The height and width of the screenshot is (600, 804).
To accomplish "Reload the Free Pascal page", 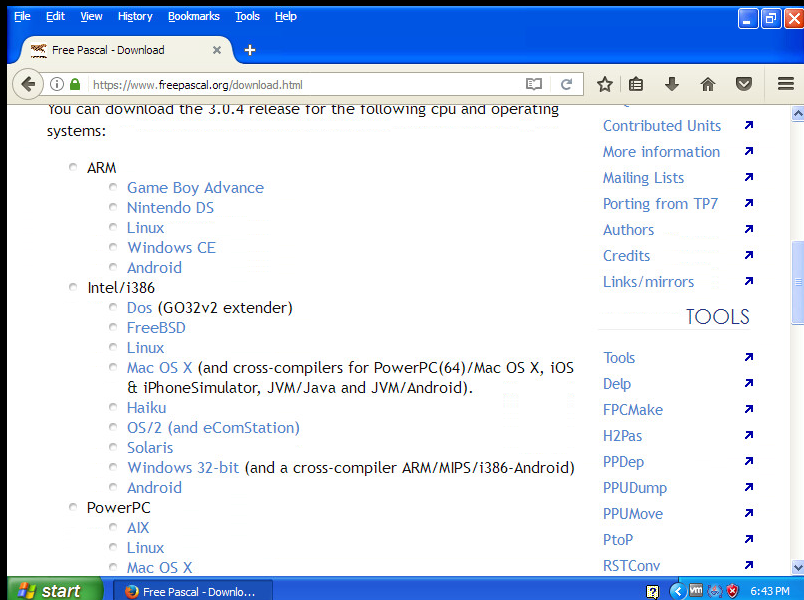I will [x=566, y=84].
